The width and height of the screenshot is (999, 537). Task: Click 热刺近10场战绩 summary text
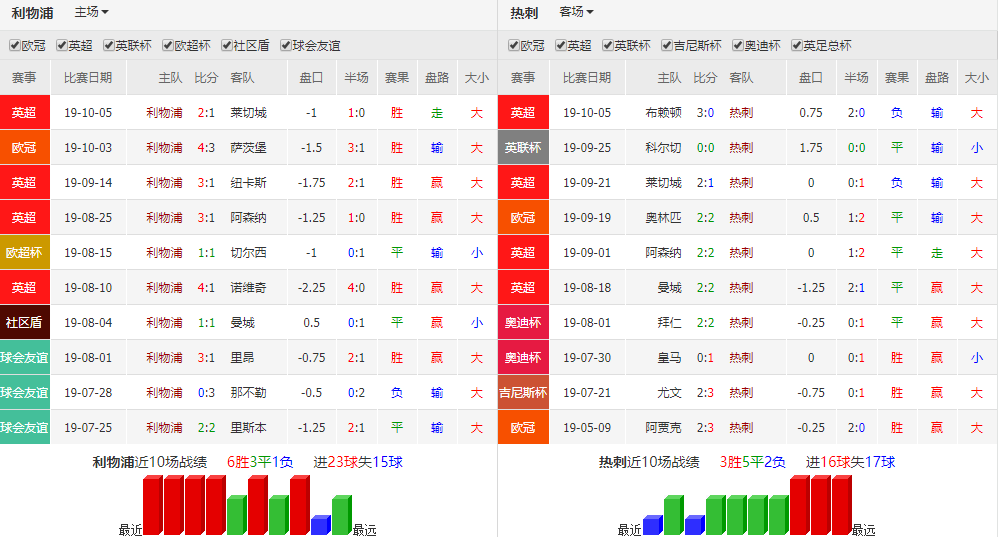click(x=649, y=462)
